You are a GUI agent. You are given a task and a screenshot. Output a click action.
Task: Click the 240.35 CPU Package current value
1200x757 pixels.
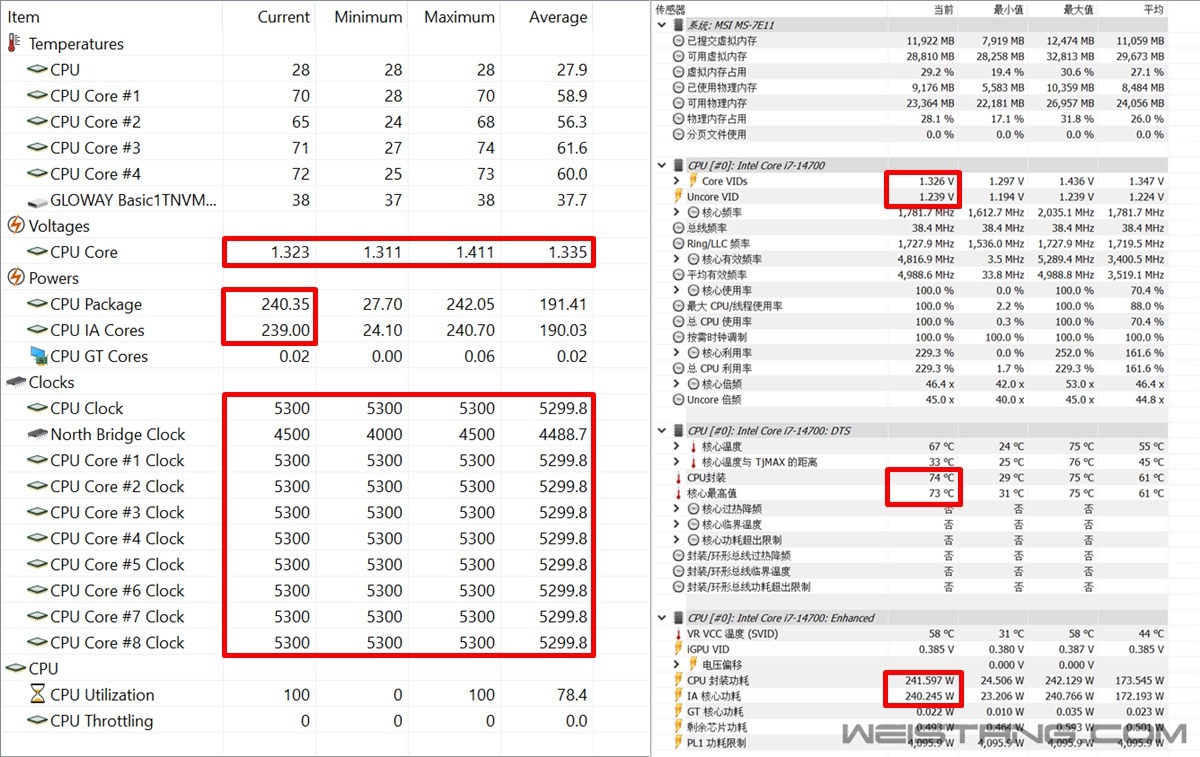pos(285,304)
